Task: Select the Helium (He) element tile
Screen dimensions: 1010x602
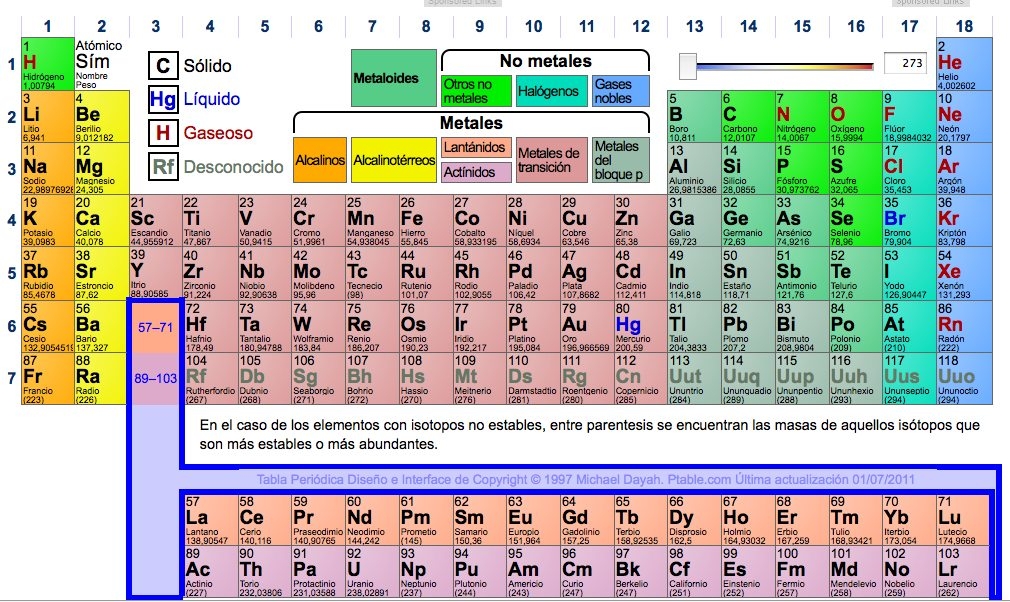Action: pyautogui.click(x=964, y=64)
